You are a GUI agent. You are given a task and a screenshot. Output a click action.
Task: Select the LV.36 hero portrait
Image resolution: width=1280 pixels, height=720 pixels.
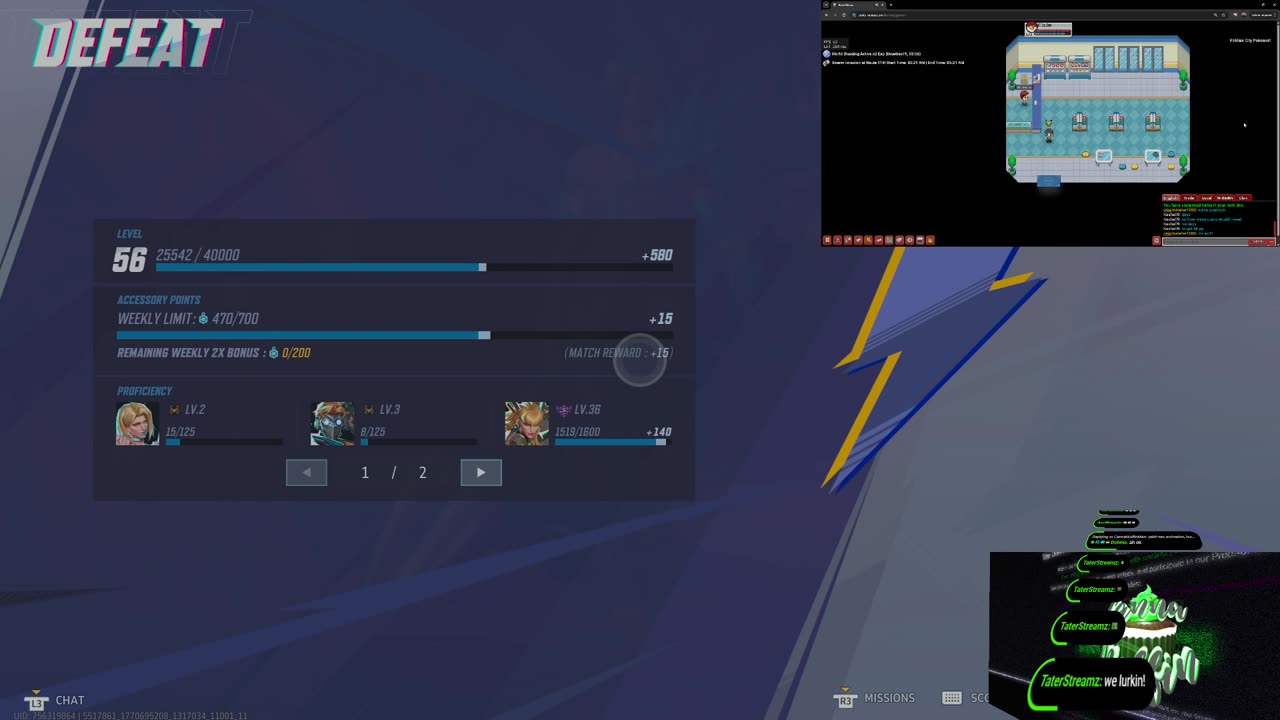[526, 423]
